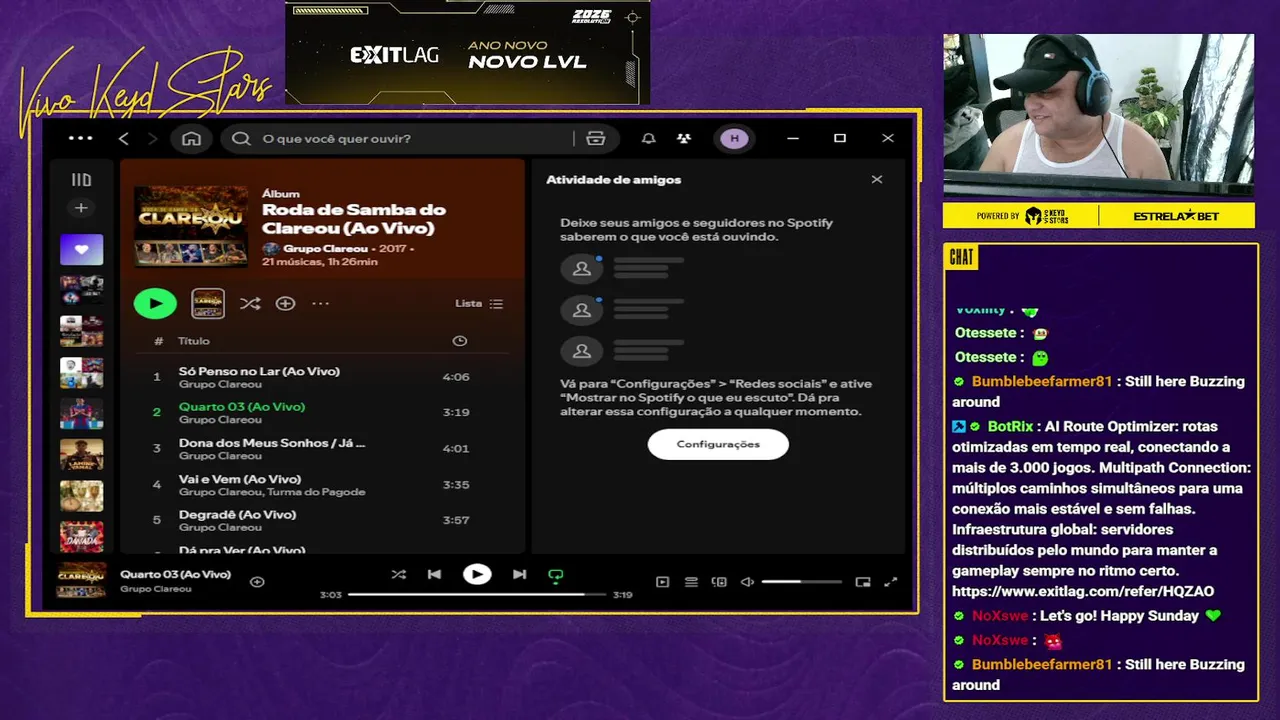The width and height of the screenshot is (1280, 720).
Task: Toggle the friend activity icon in top bar
Action: (x=684, y=139)
